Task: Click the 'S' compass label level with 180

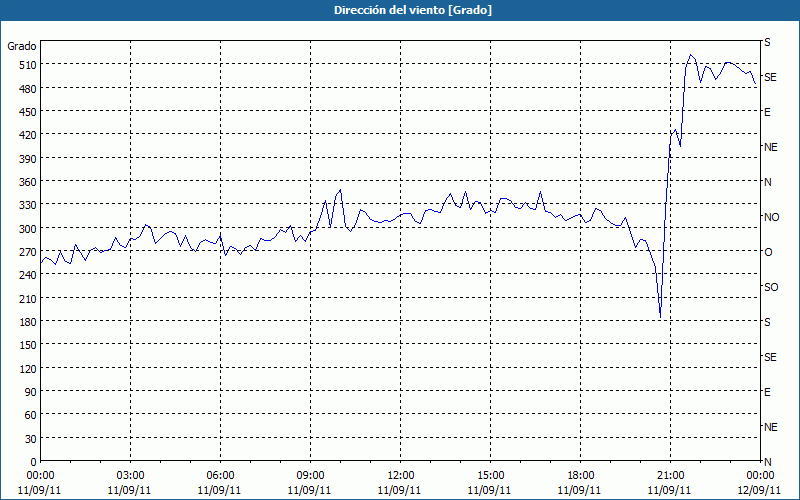Action: pos(767,322)
